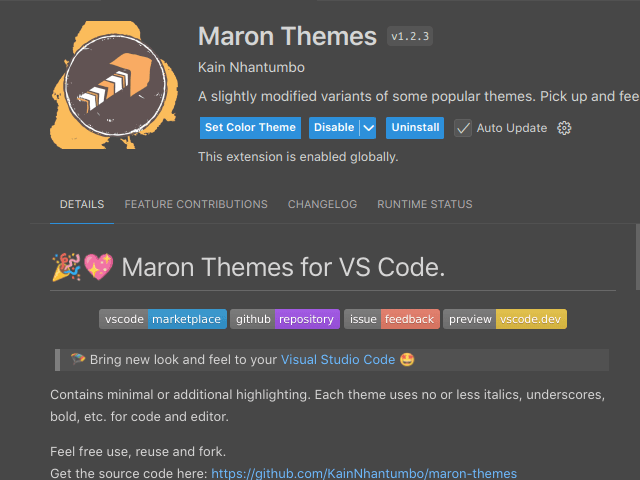Open the vscode marketplace badge
This screenshot has width=640, height=480.
click(163, 319)
